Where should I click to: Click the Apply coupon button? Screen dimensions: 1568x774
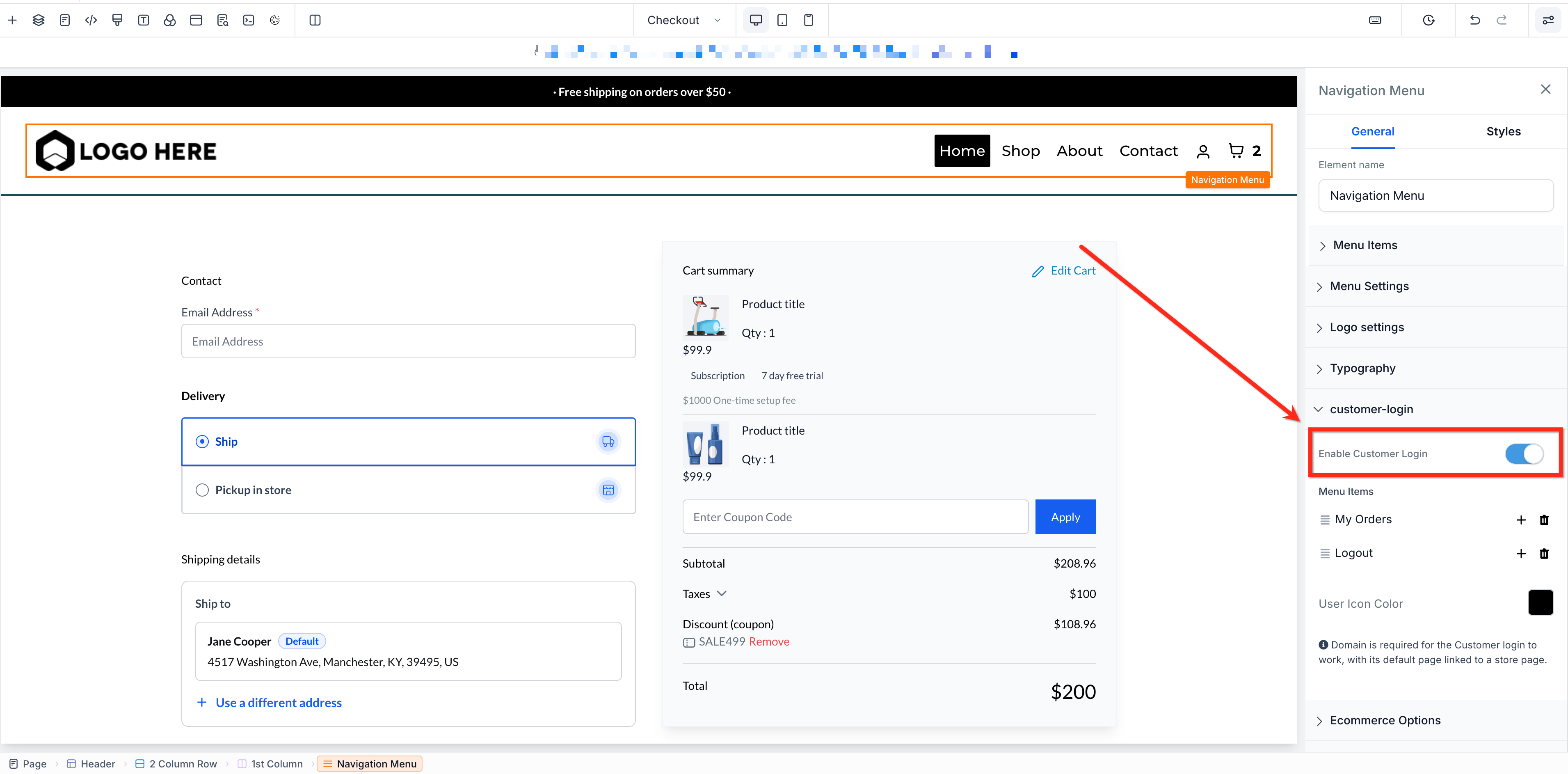1065,517
